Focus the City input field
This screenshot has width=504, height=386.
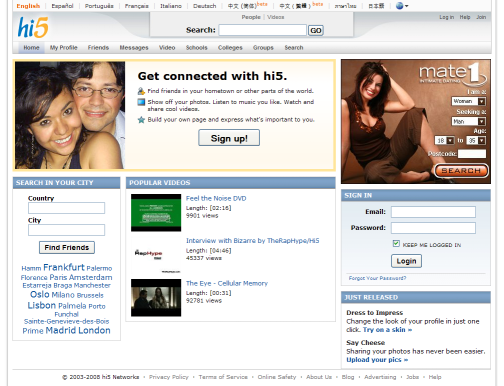coord(66,230)
